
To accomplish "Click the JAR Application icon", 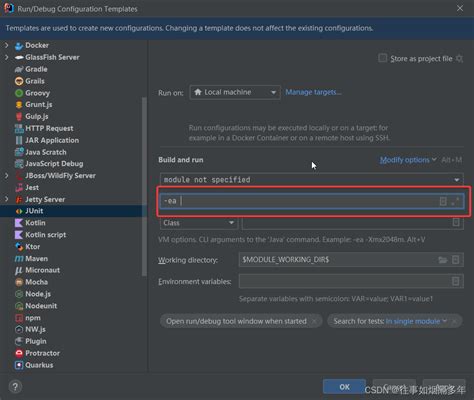I will pyautogui.click(x=19, y=140).
